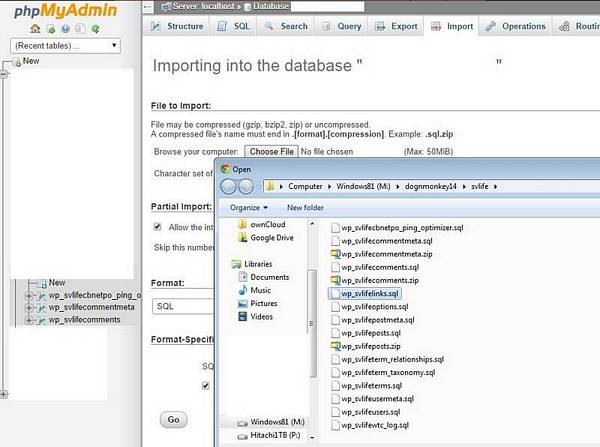
Task: Click New folder in the dialog
Action: (305, 207)
